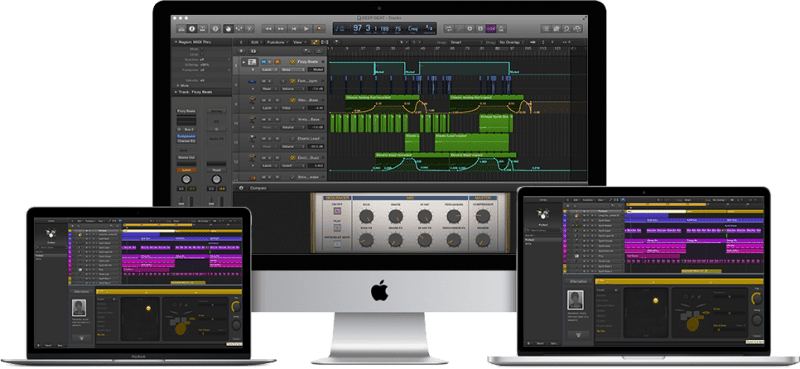Viewport: 800px width, 369px height.
Task: Click the Read button on the right channel strip
Action: point(216,170)
